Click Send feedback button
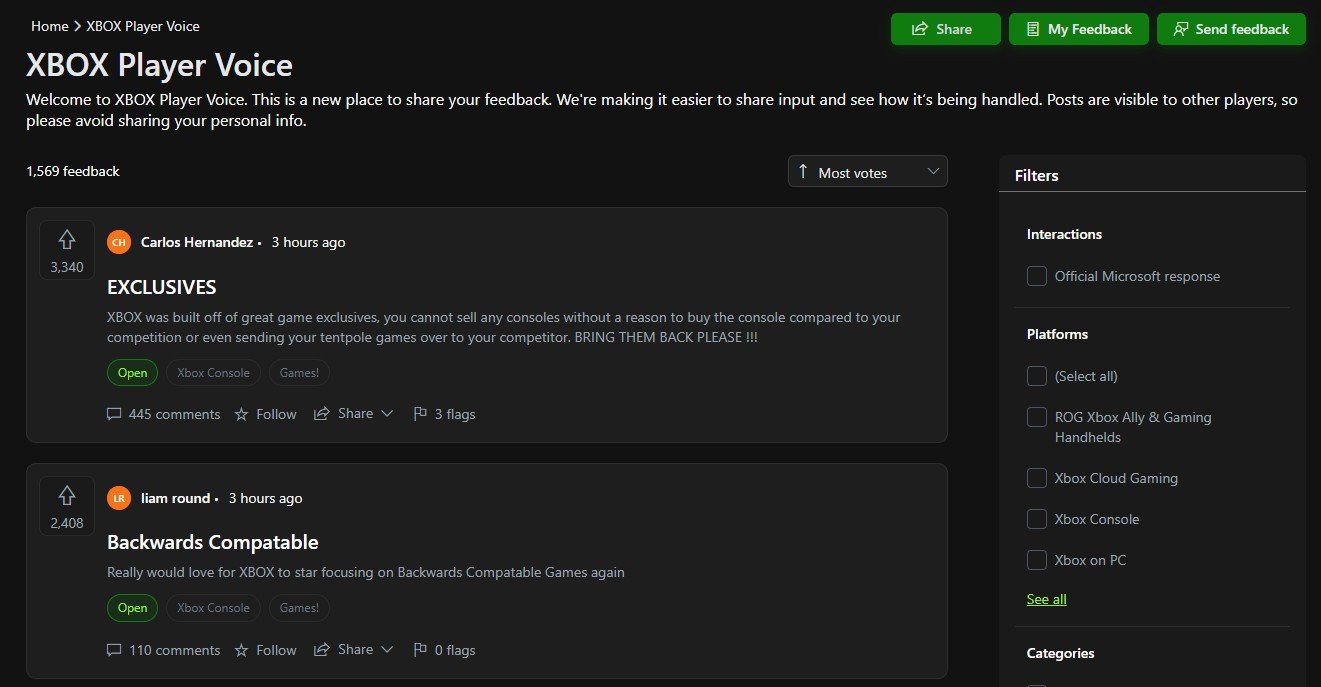The image size is (1321, 687). [1231, 29]
